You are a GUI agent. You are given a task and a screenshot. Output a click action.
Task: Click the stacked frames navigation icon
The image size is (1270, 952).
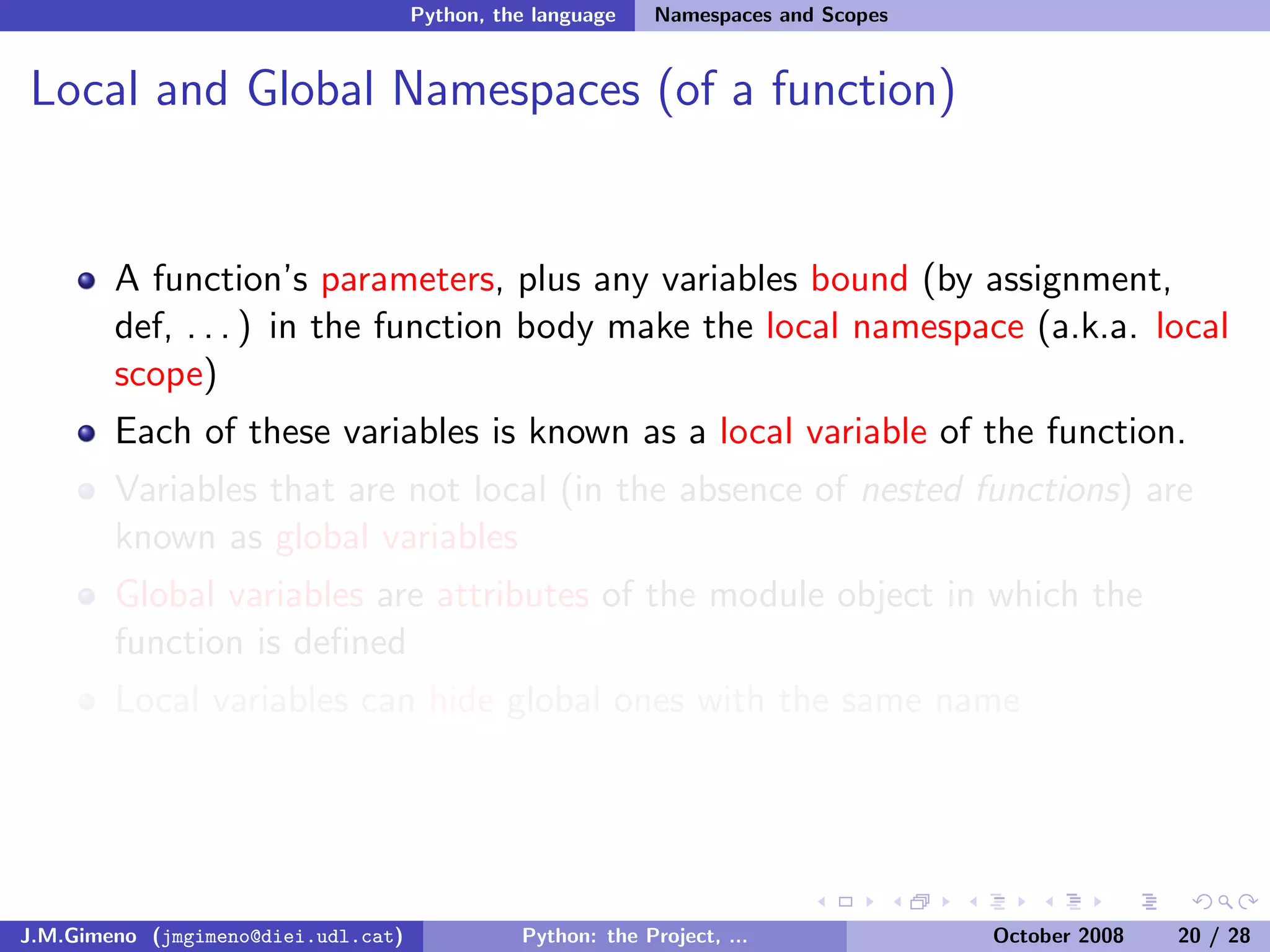pyautogui.click(x=921, y=902)
